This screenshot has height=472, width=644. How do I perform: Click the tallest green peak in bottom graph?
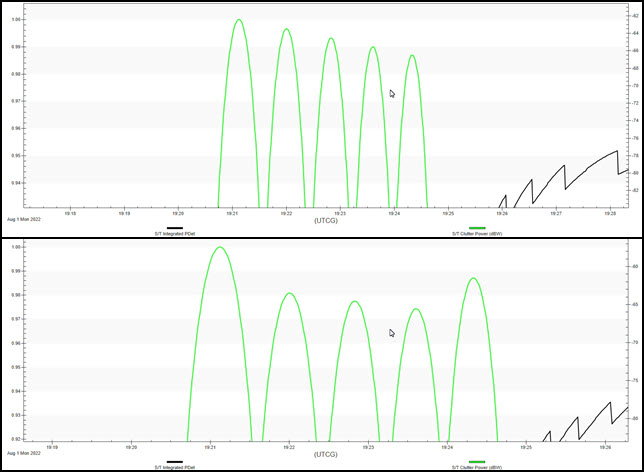pyautogui.click(x=219, y=247)
